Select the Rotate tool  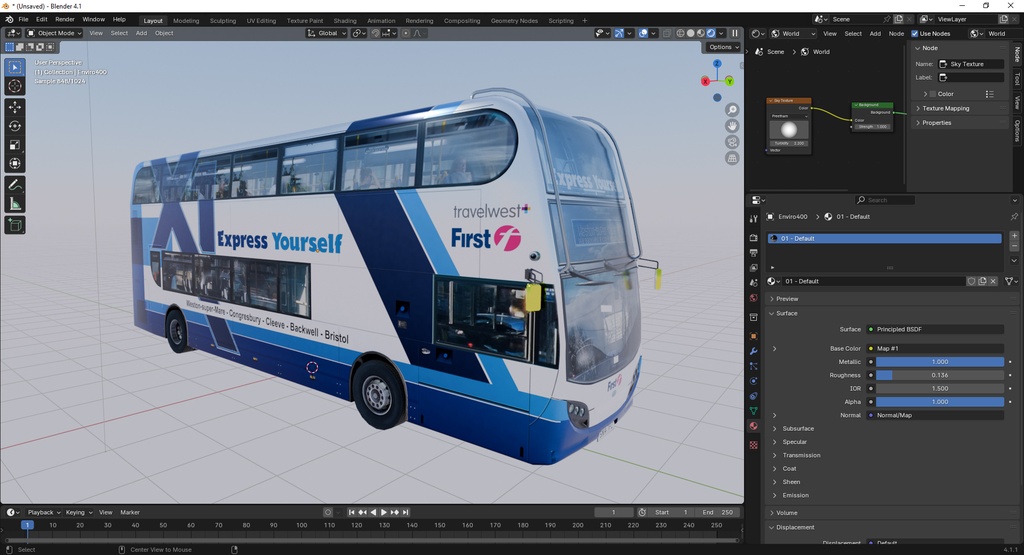click(15, 126)
